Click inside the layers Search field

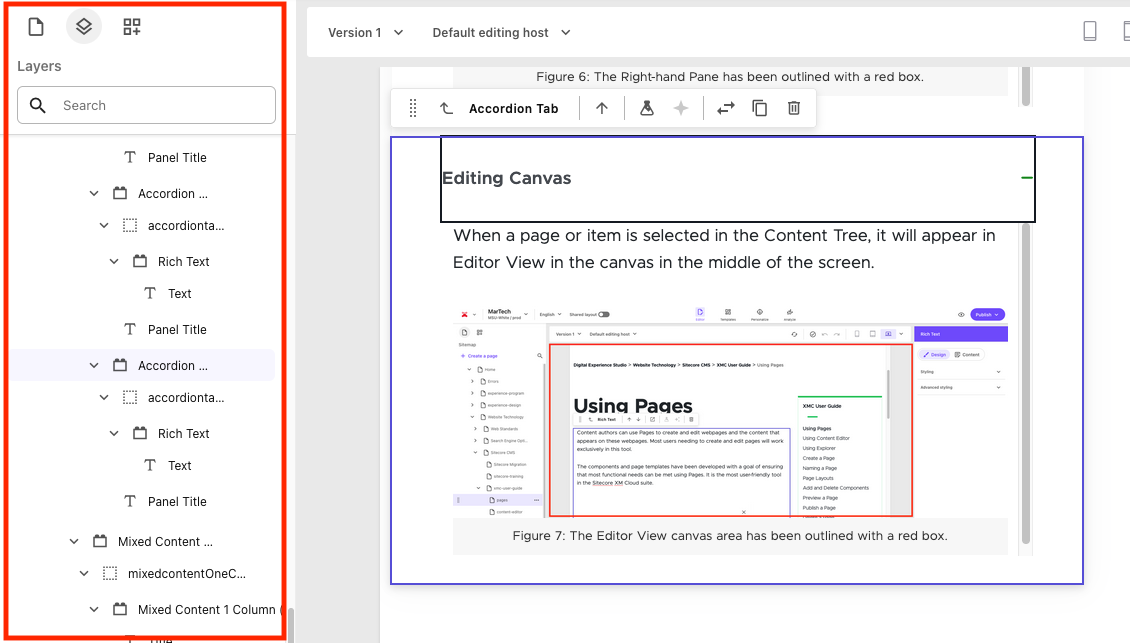coord(146,105)
